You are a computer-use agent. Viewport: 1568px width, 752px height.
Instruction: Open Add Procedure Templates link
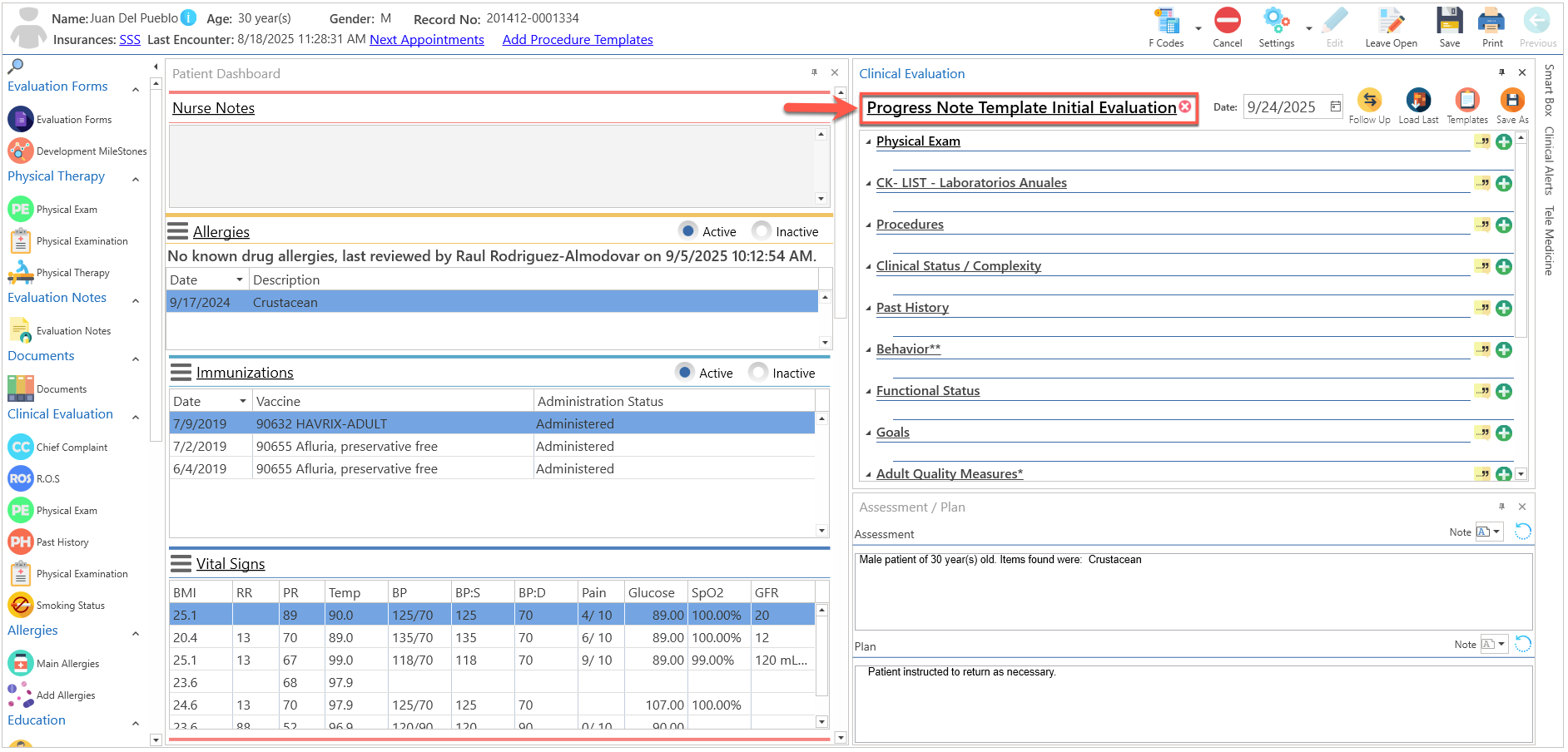pos(578,39)
